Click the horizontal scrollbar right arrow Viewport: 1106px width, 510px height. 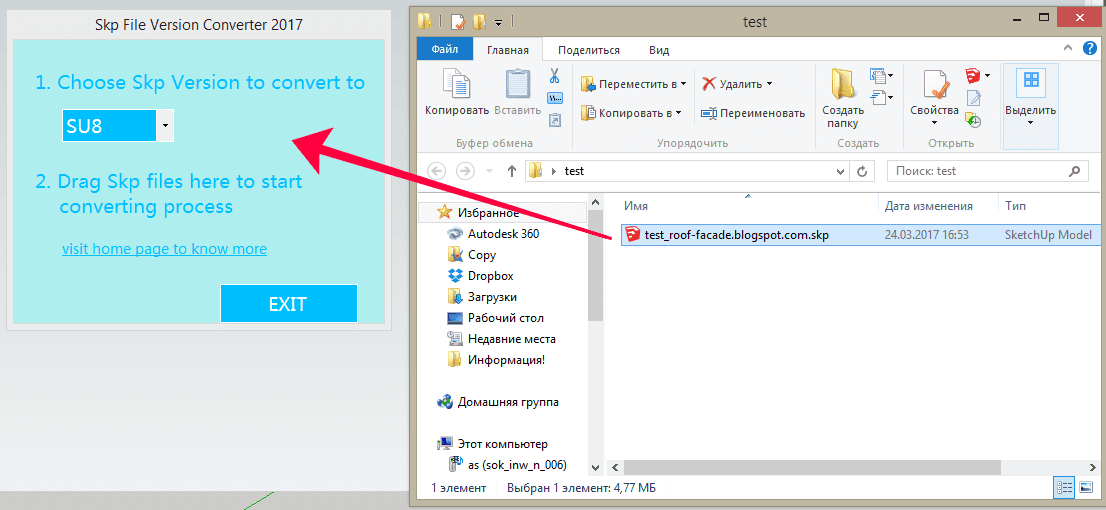tap(1093, 468)
